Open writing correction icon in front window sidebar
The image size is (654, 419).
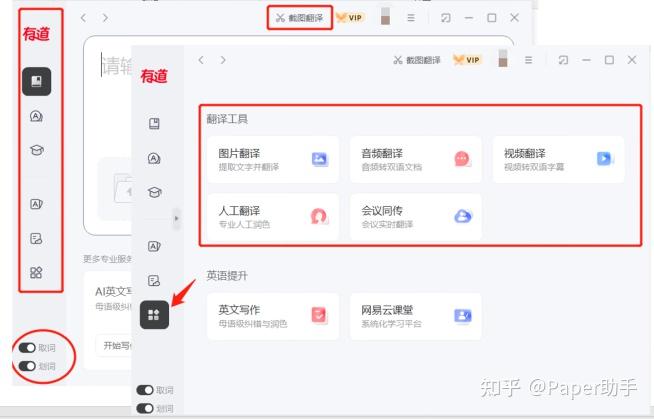tap(154, 281)
